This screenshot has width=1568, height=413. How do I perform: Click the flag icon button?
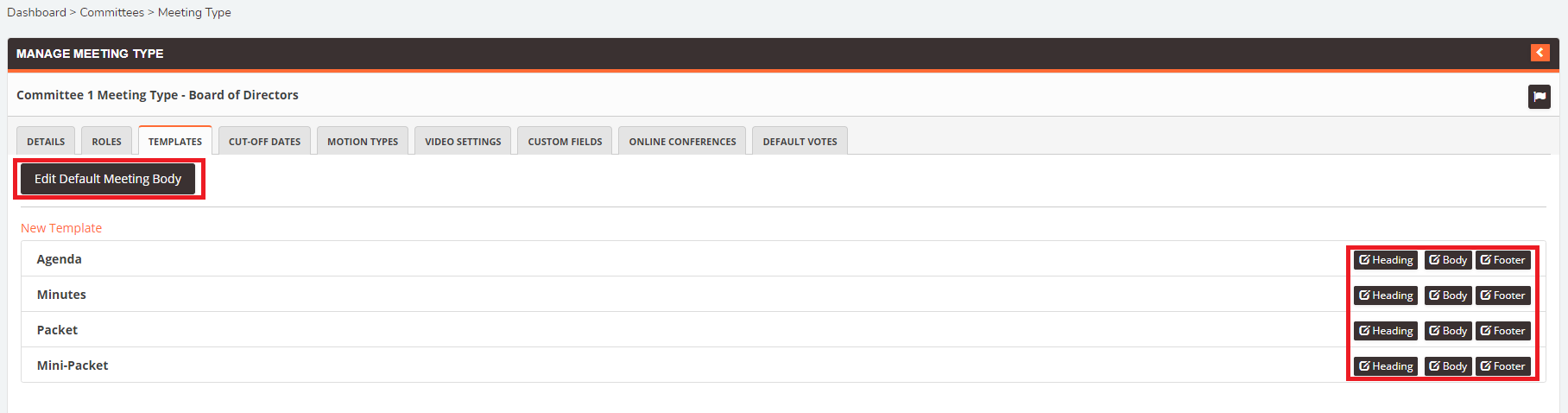point(1539,97)
